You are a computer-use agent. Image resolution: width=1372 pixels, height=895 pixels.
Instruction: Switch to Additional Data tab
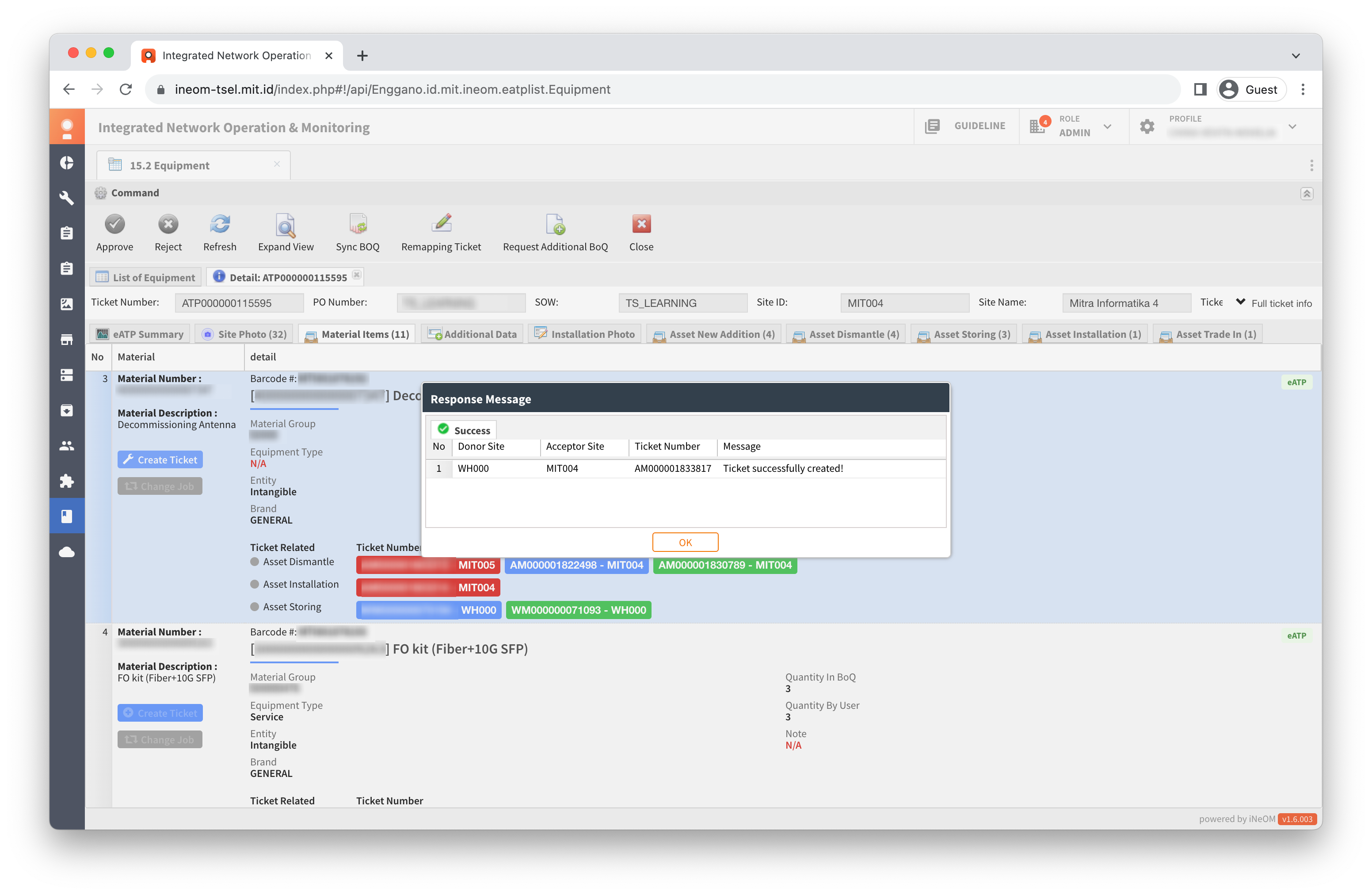tap(472, 334)
